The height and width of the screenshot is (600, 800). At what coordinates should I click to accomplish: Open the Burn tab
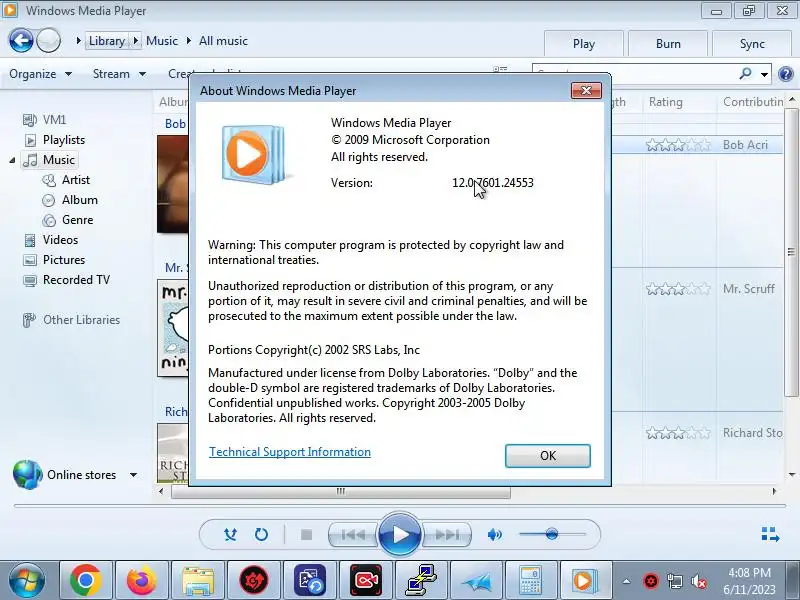point(668,44)
